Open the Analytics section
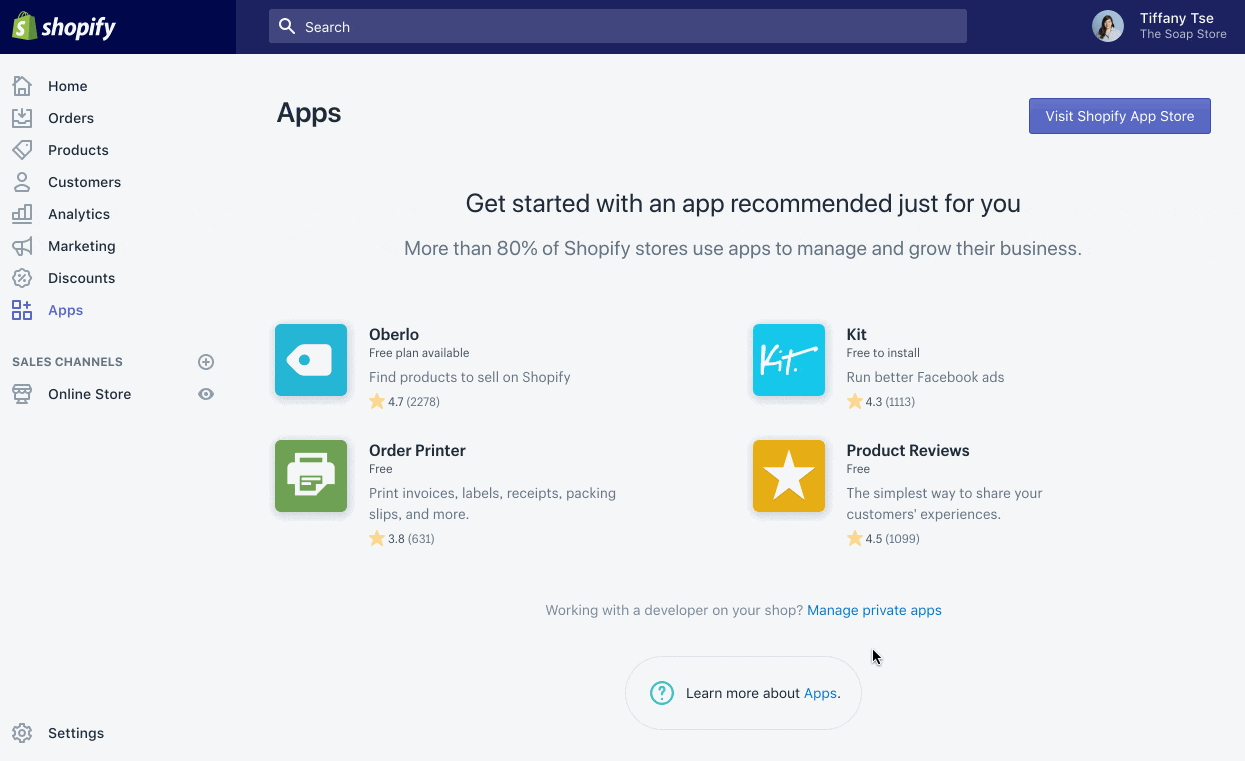 coord(79,214)
